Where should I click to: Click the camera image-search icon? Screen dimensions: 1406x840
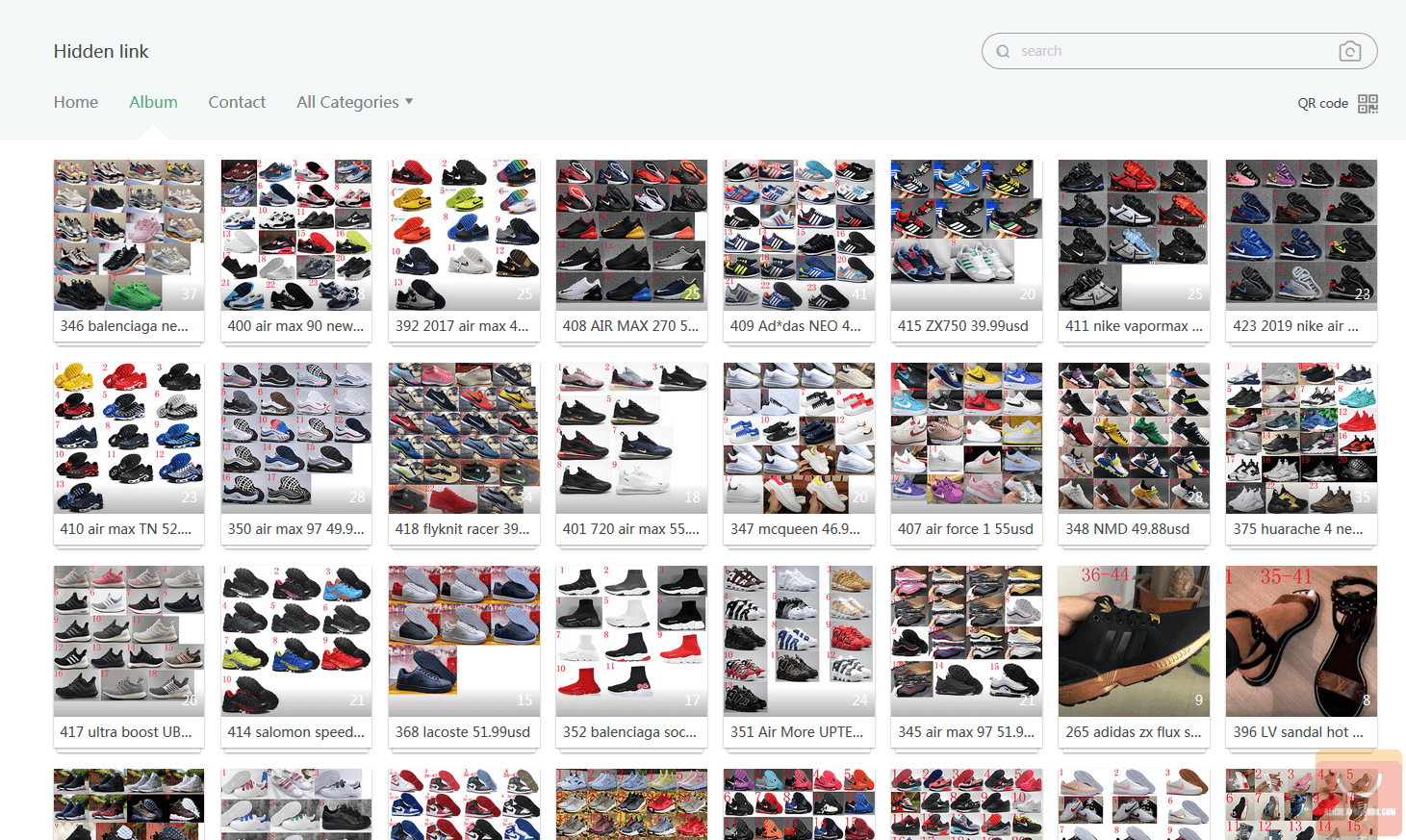point(1349,51)
